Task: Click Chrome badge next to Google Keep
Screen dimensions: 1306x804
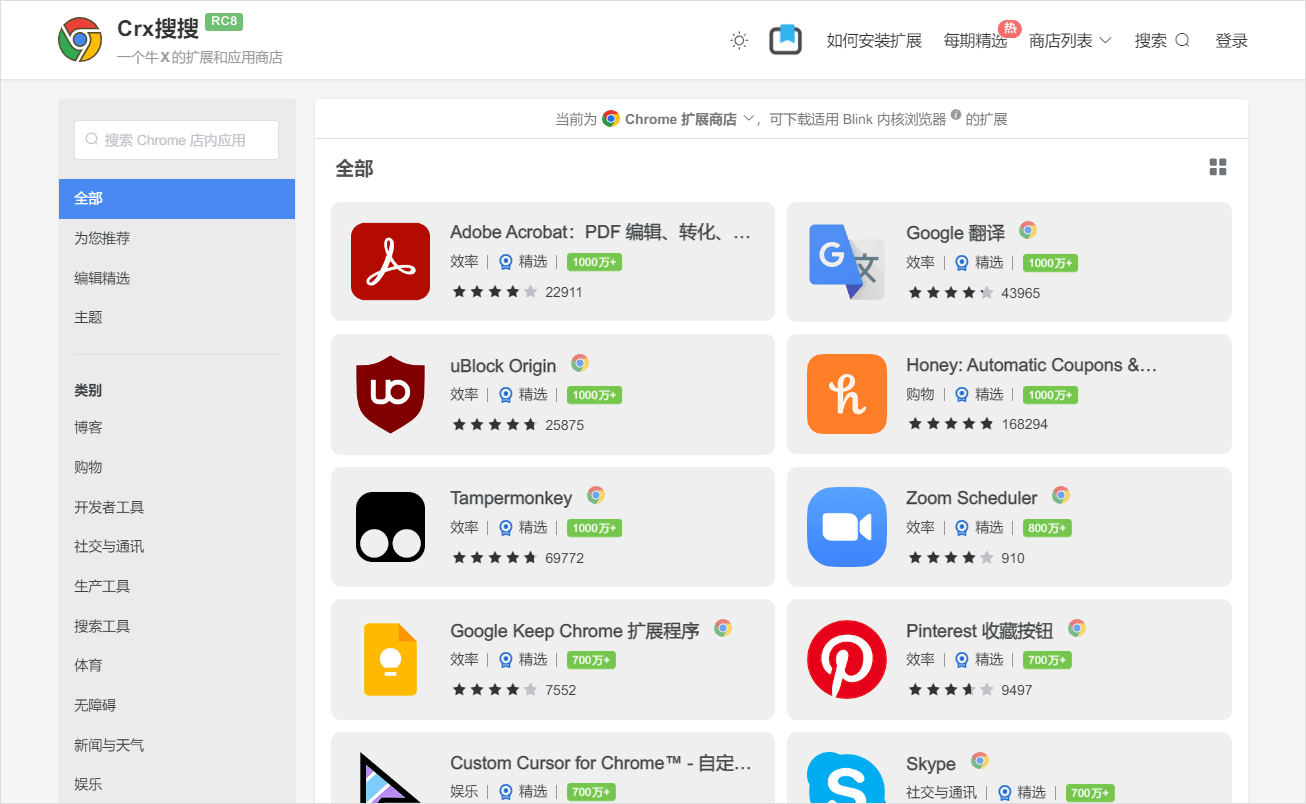Action: [x=723, y=628]
